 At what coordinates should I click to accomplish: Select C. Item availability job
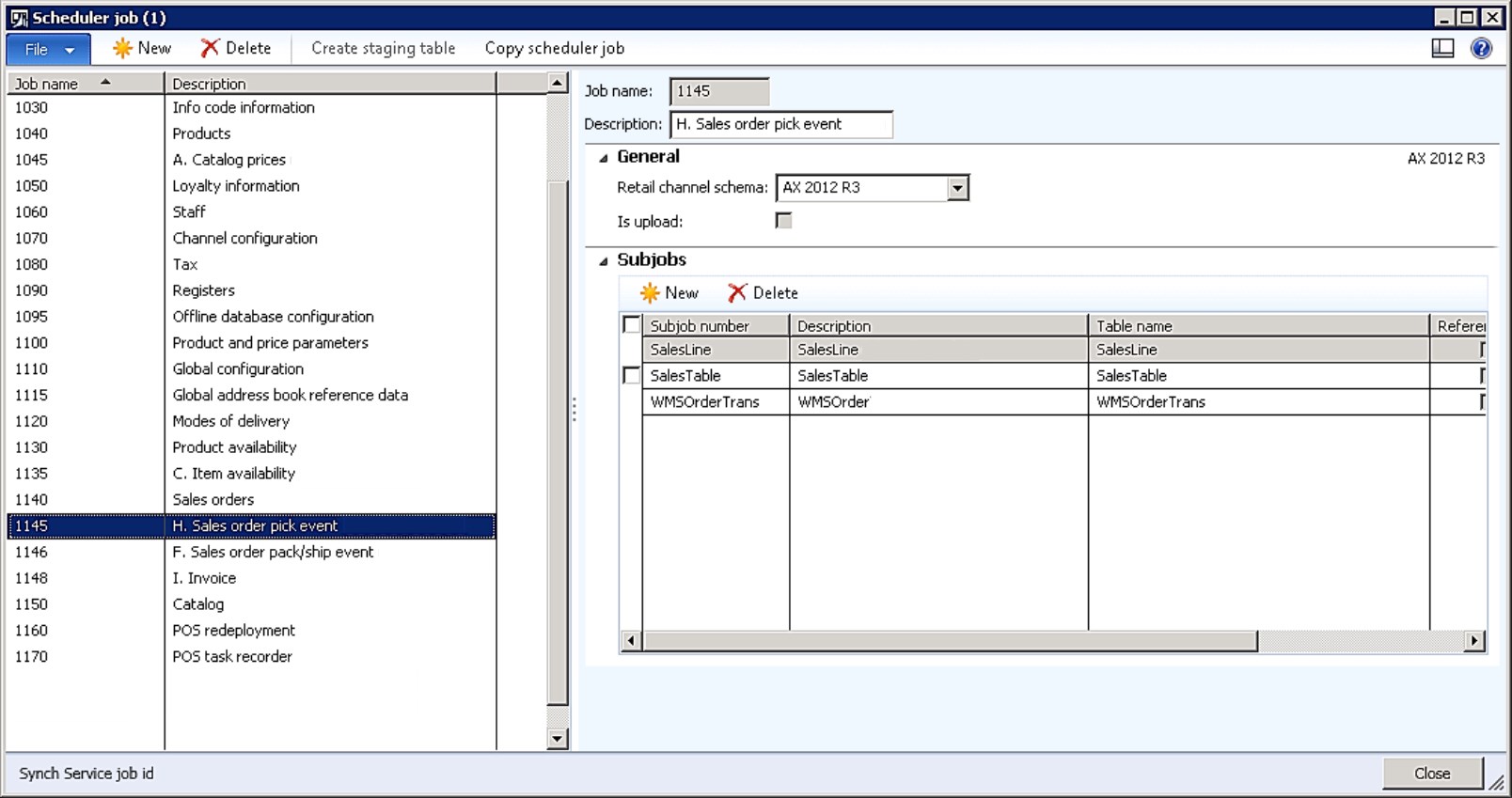tap(252, 474)
